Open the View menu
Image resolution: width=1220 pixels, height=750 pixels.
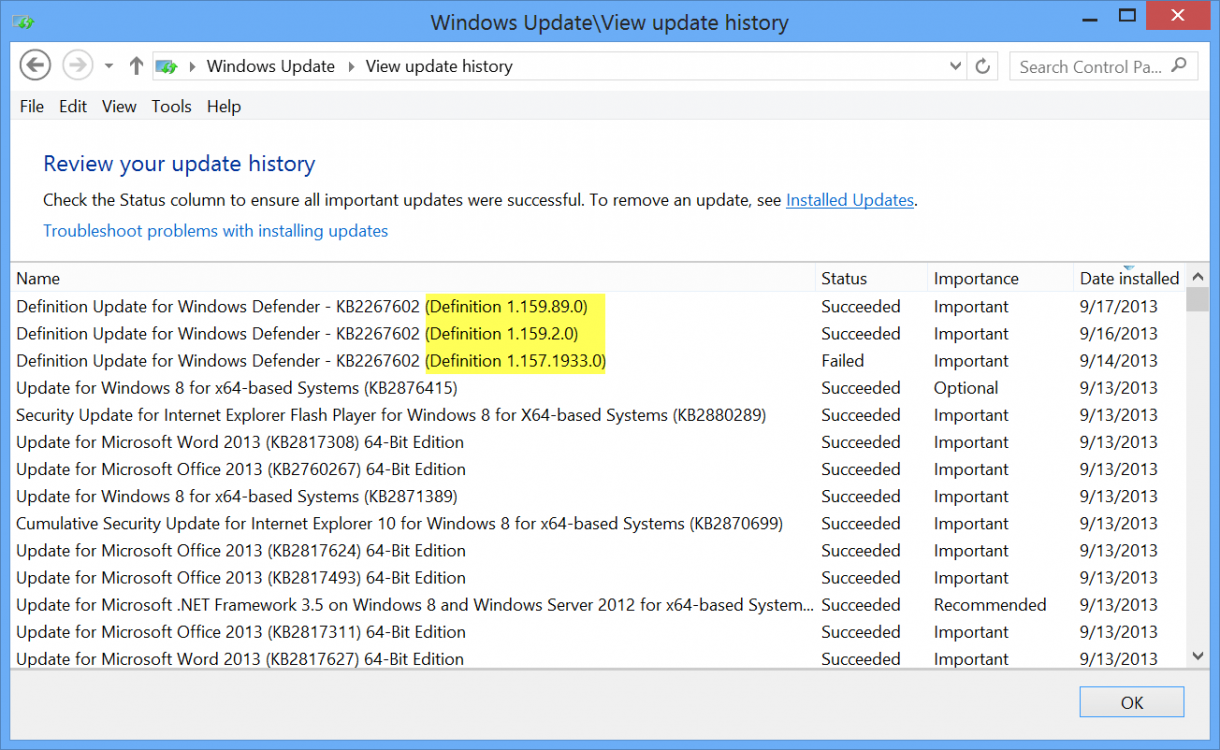(119, 106)
